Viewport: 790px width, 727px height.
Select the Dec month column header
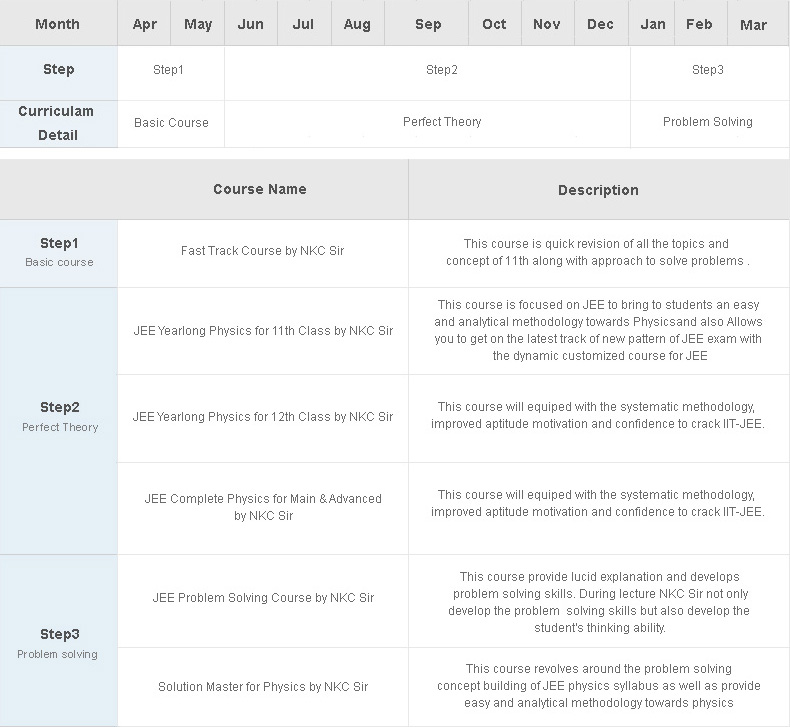[601, 23]
